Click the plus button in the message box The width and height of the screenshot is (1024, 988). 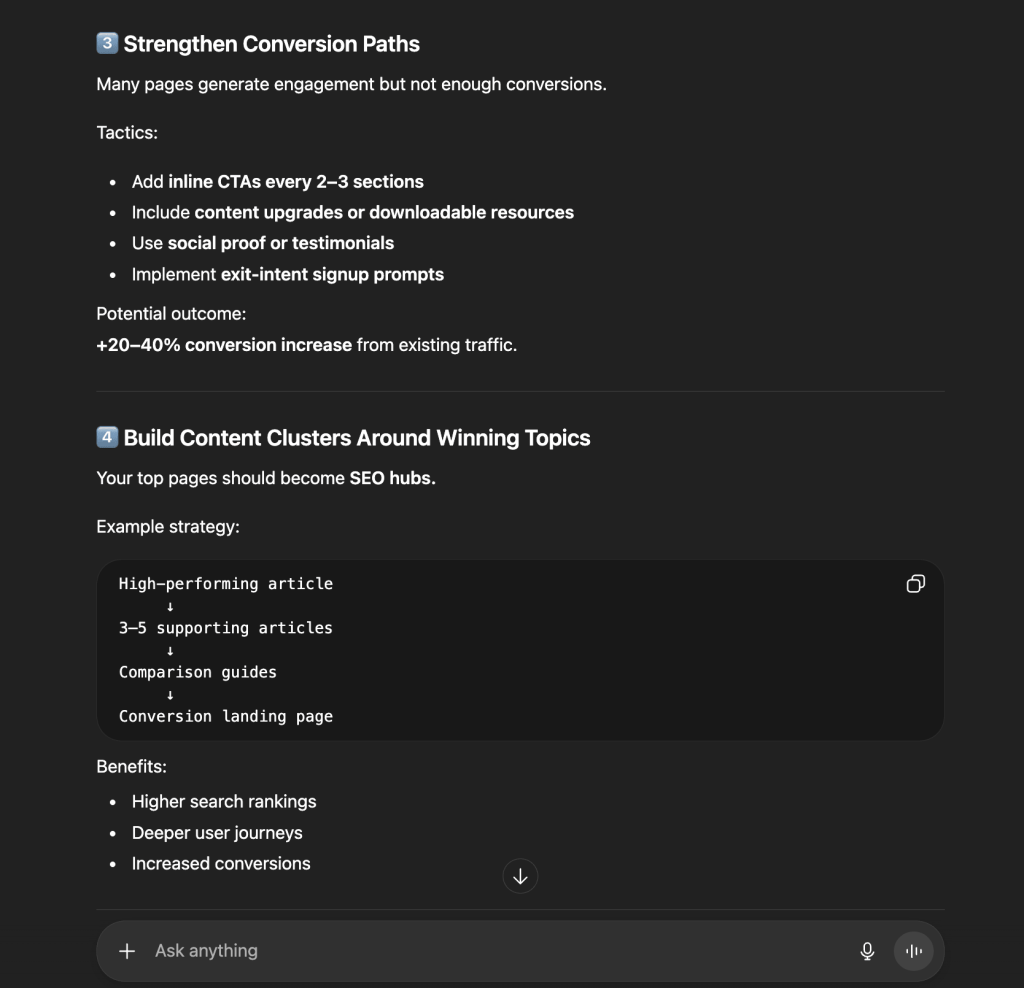127,951
